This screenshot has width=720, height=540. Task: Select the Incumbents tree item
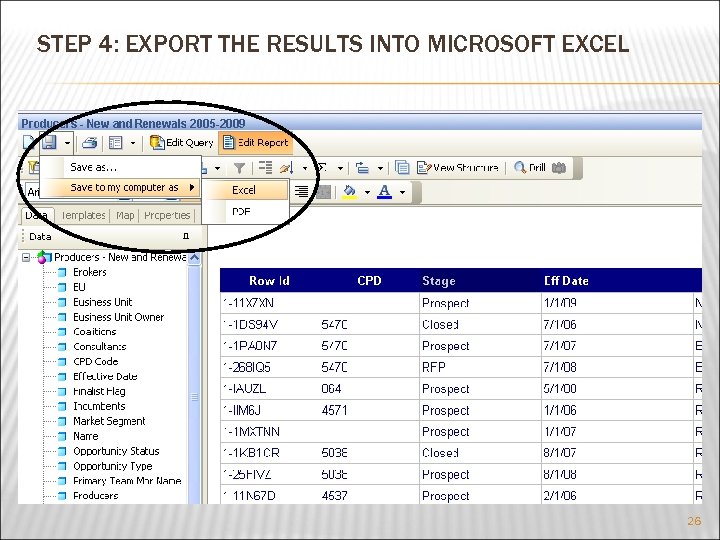coord(99,406)
